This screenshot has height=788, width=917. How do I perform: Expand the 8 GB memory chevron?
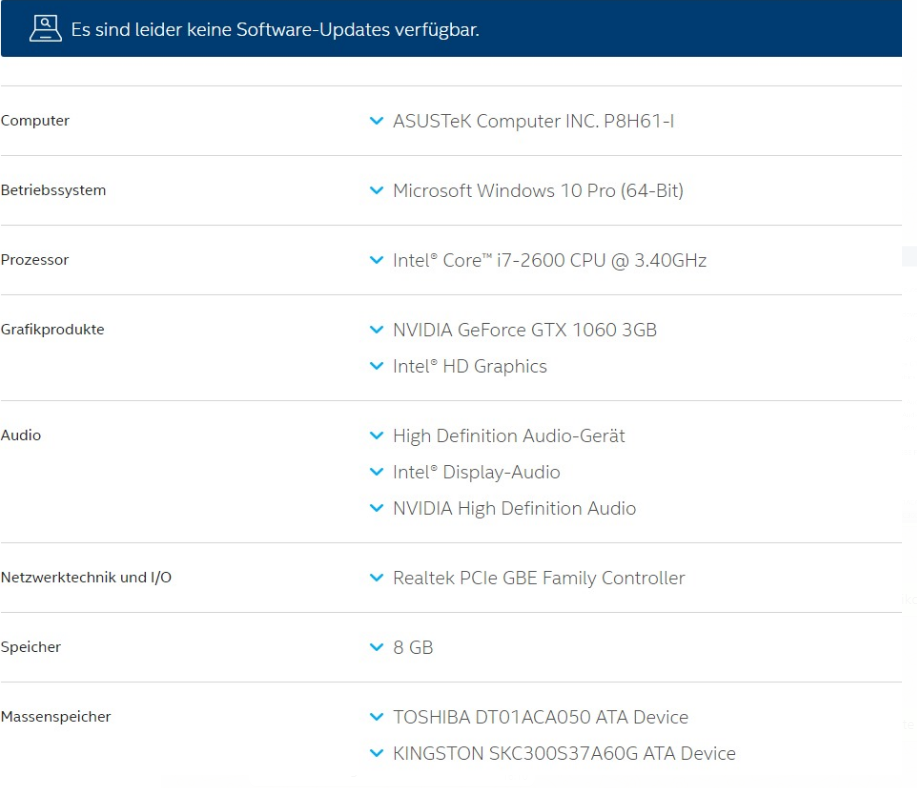(x=377, y=647)
